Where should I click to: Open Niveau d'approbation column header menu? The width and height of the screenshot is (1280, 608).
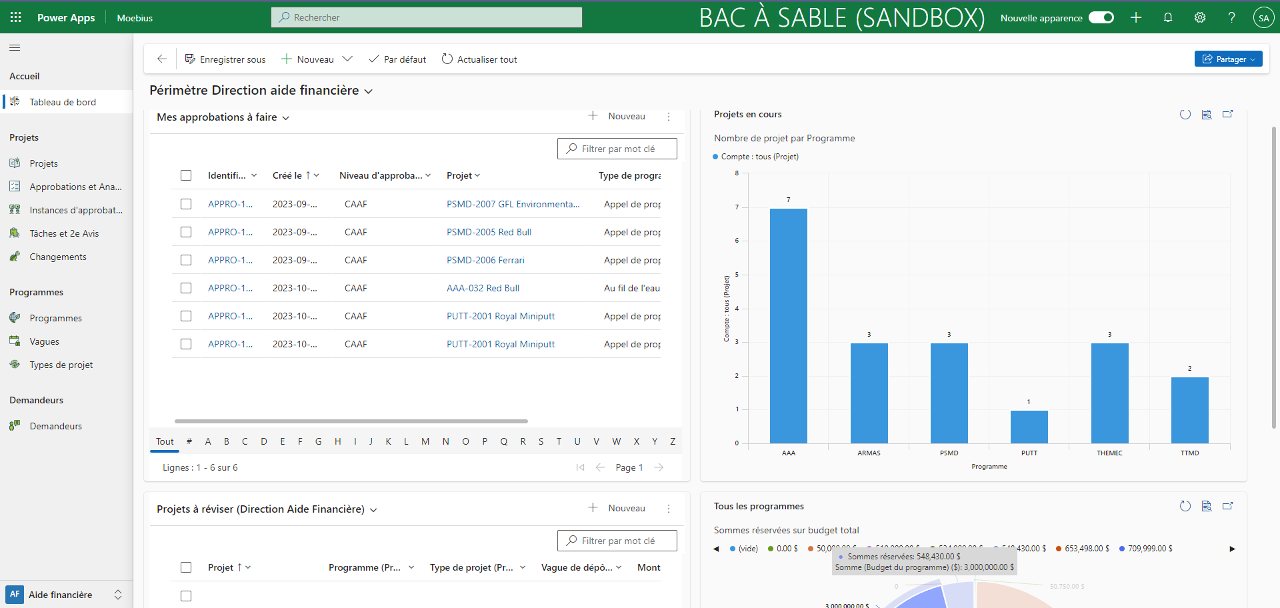click(385, 175)
